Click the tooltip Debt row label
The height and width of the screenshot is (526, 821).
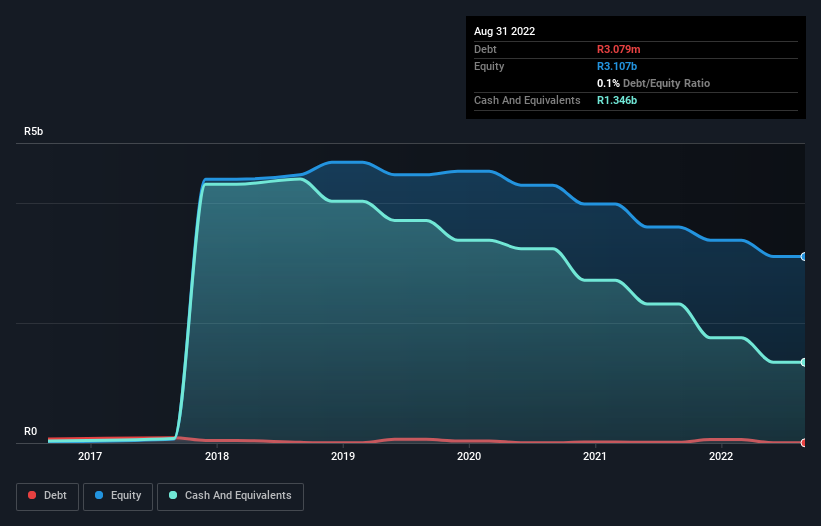click(485, 49)
